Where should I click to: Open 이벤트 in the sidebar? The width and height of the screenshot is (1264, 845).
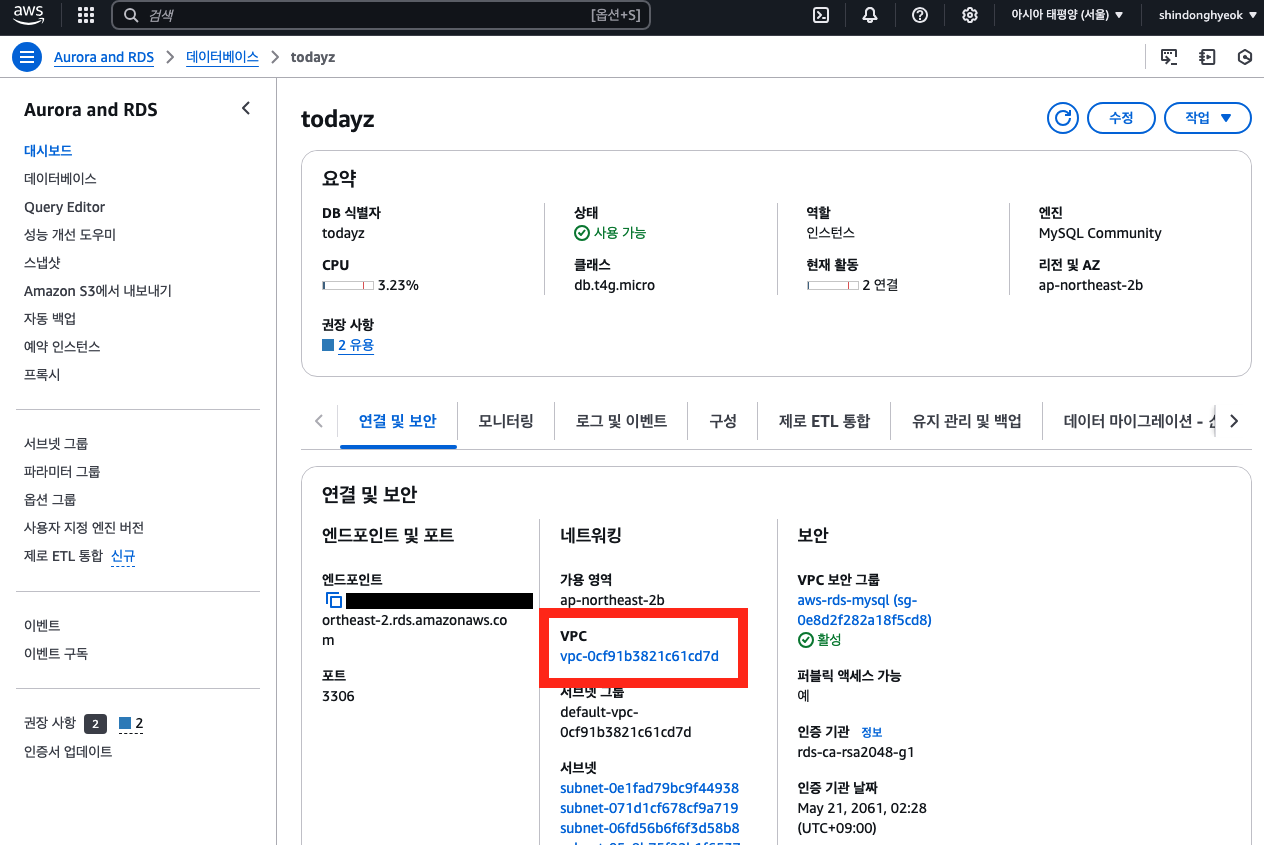pos(42,625)
